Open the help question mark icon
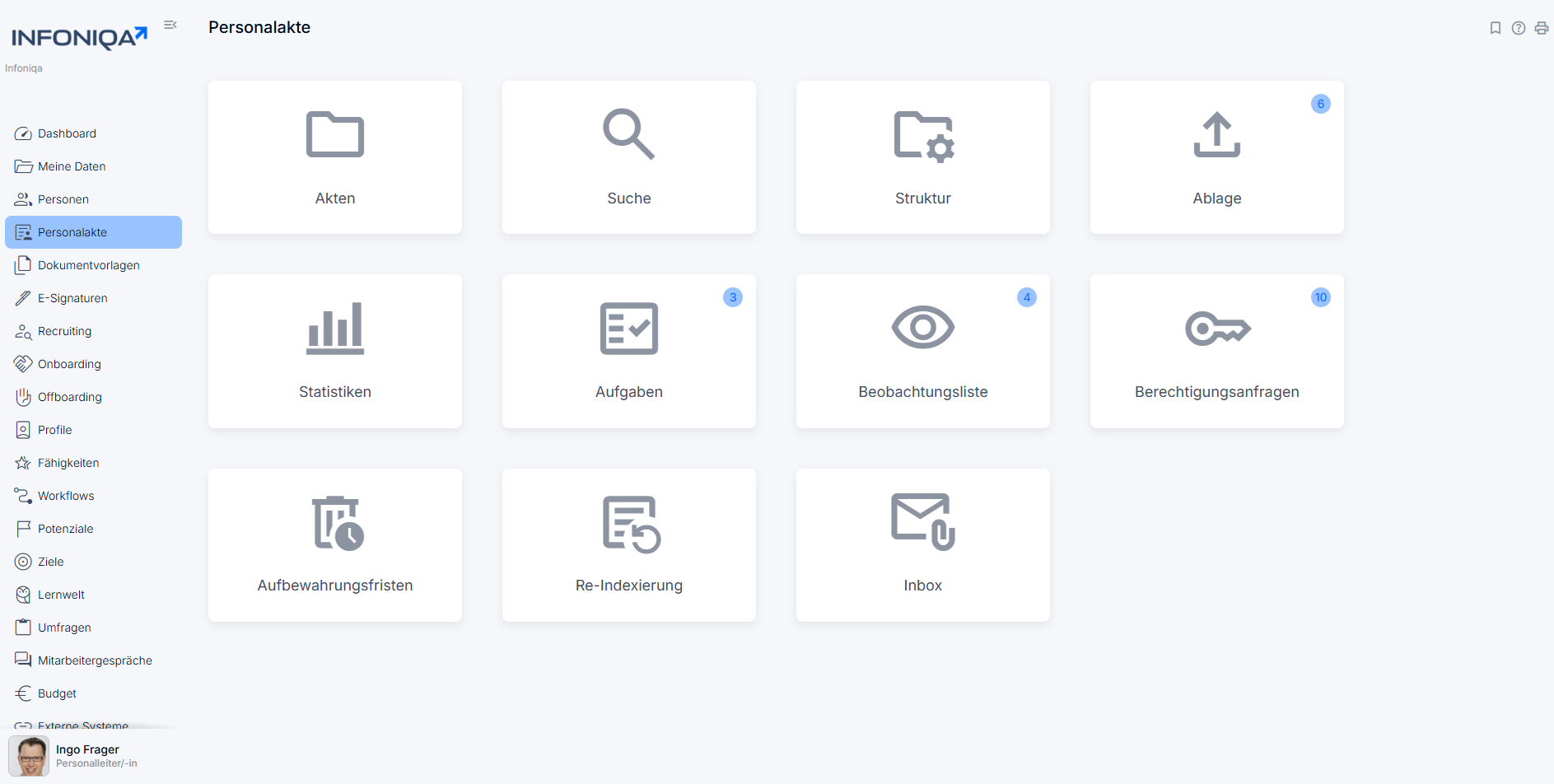Screen dimensions: 1554x784 click(1519, 28)
